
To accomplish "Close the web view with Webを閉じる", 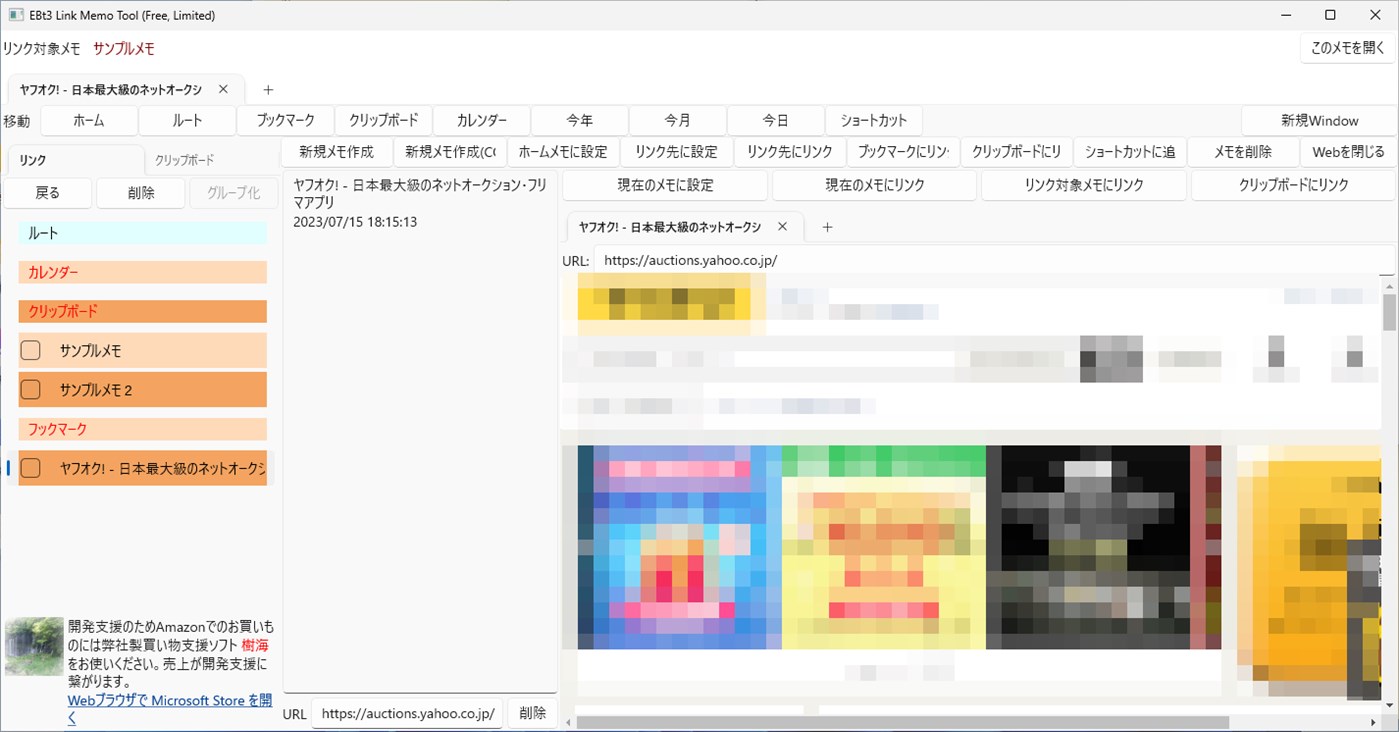I will (x=1346, y=152).
